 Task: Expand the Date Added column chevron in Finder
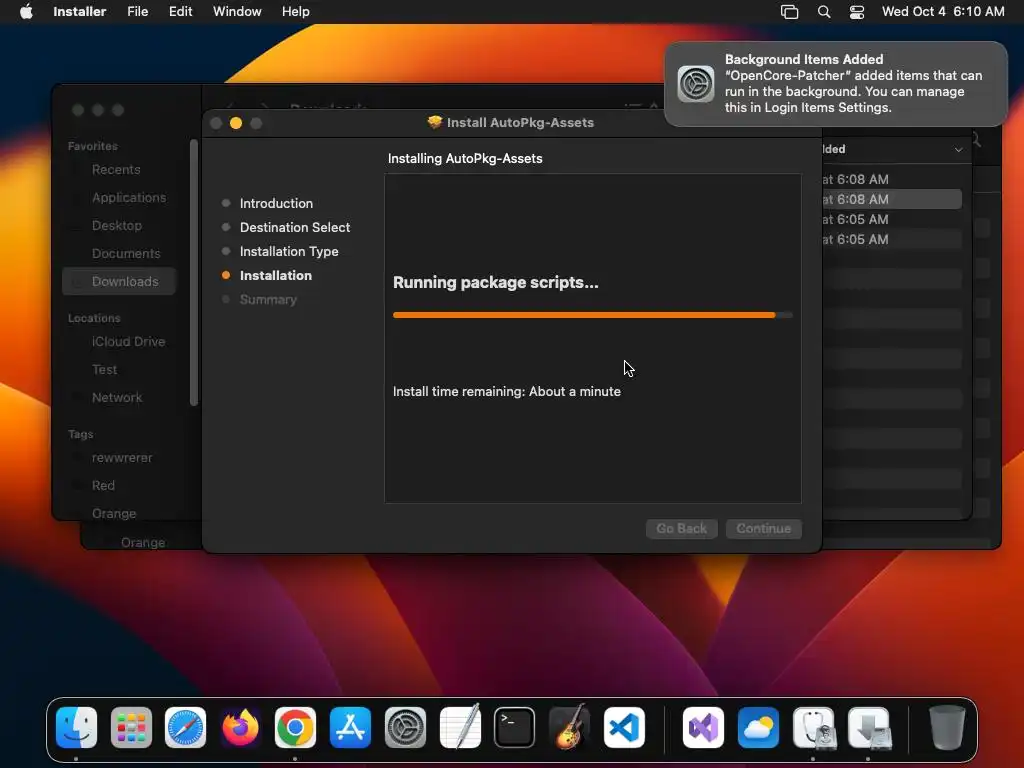tap(958, 150)
